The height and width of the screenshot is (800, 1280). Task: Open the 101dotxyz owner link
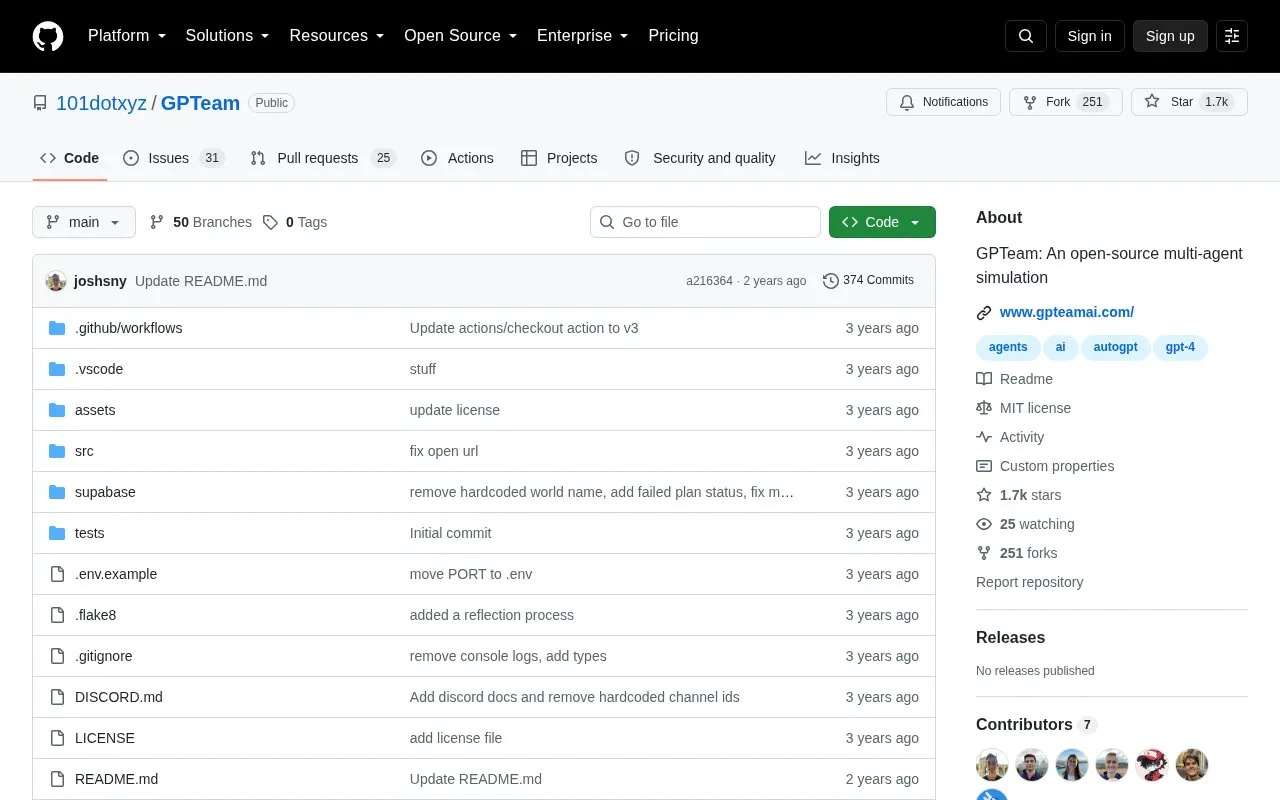coord(101,103)
